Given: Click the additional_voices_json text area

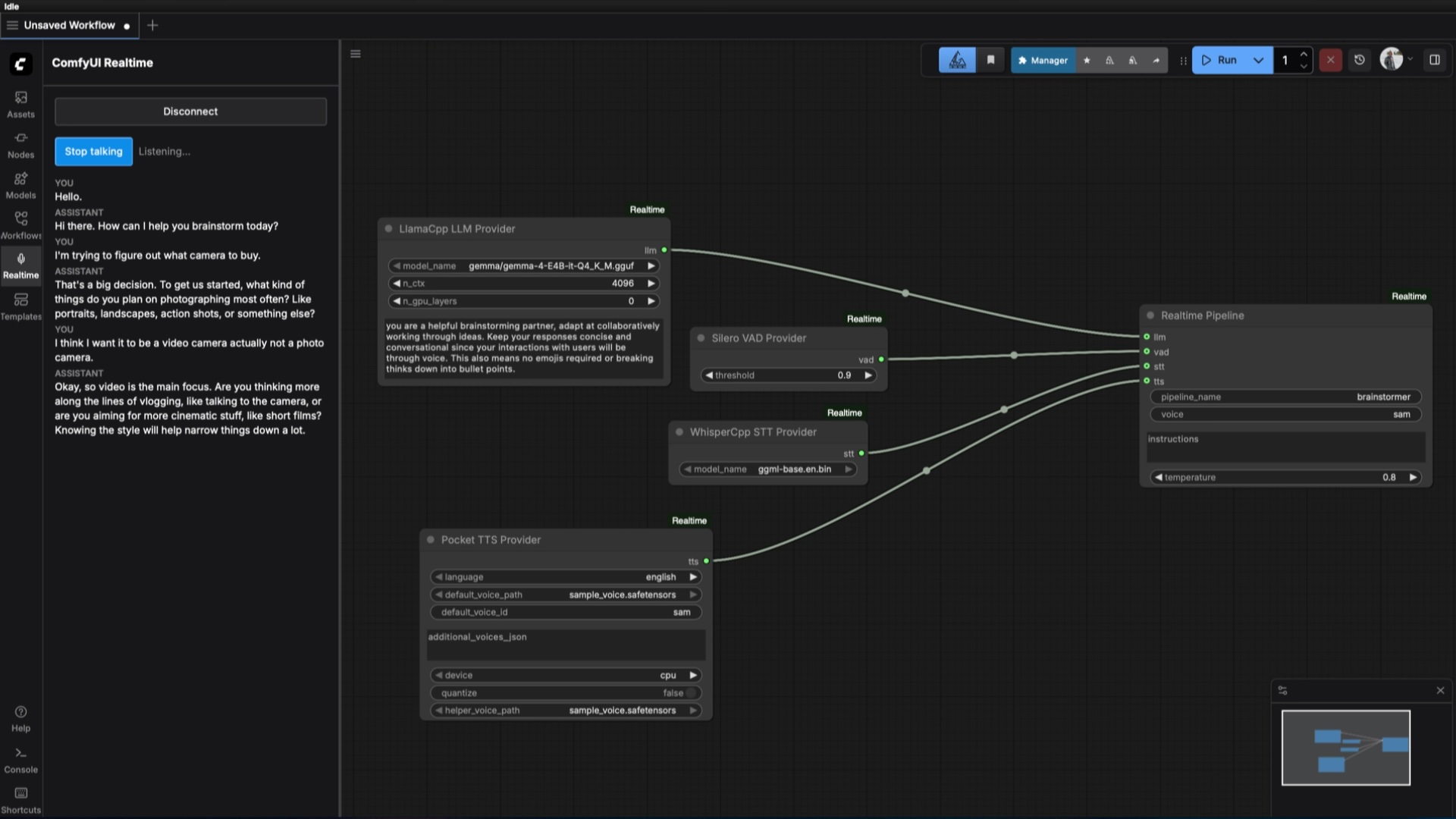Looking at the screenshot, I should click(566, 645).
